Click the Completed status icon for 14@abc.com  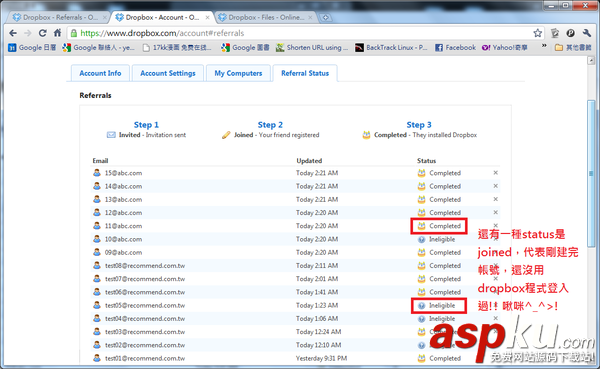coord(421,186)
